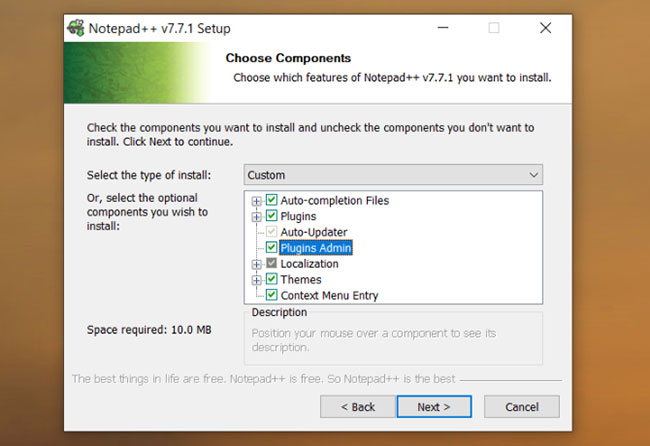Click the Notepad++ v7.7.1 Setup title text

click(x=160, y=29)
